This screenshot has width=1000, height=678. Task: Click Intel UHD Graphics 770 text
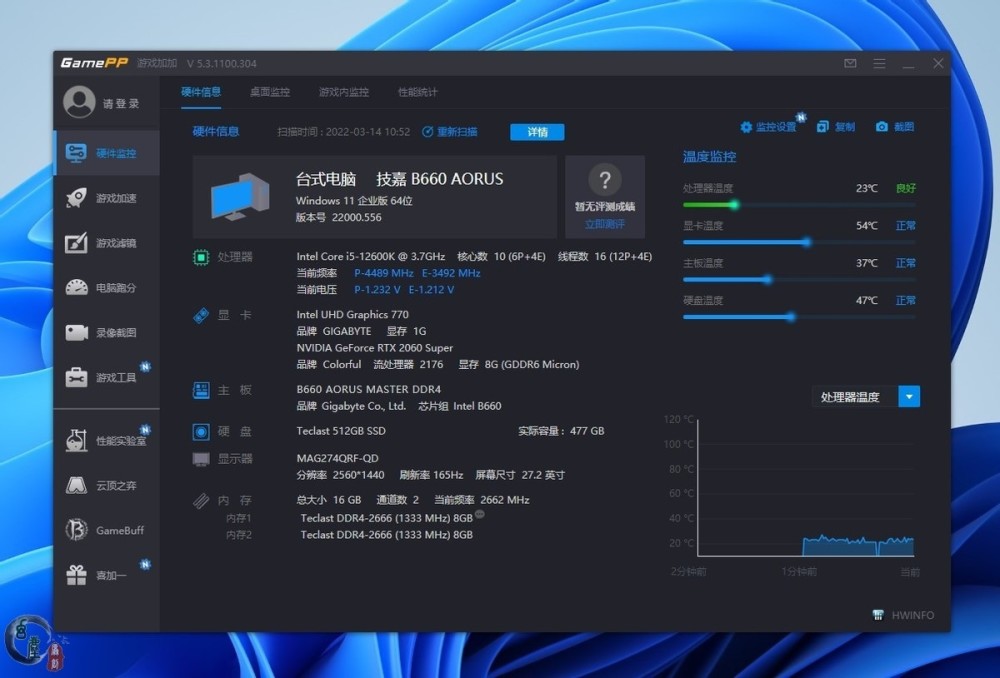(x=352, y=314)
